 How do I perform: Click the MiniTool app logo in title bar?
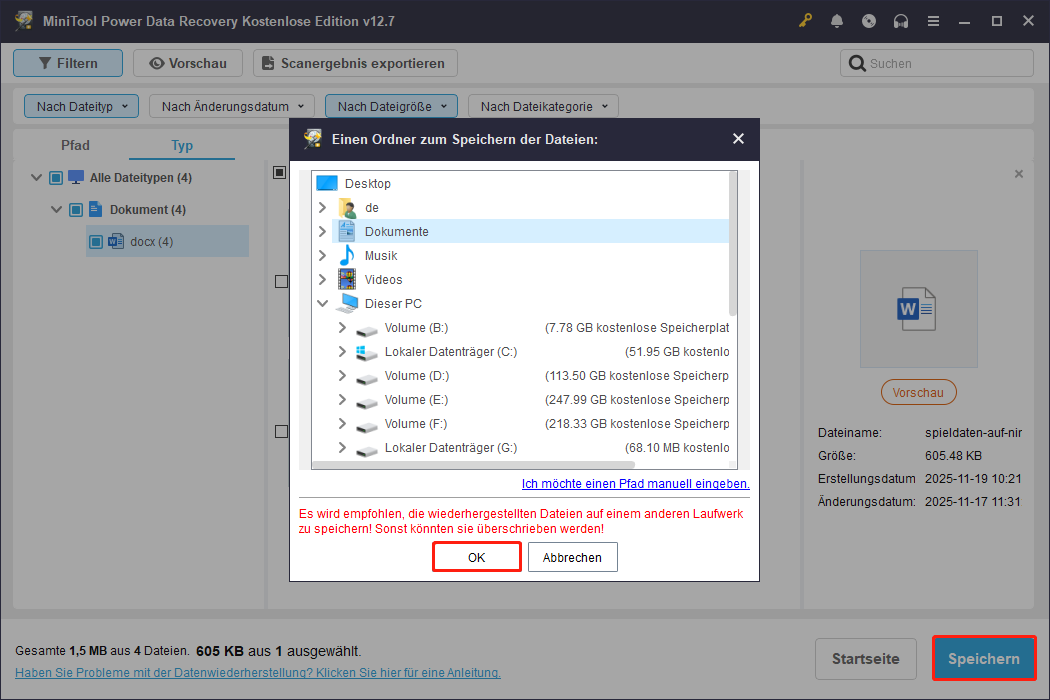(x=24, y=21)
